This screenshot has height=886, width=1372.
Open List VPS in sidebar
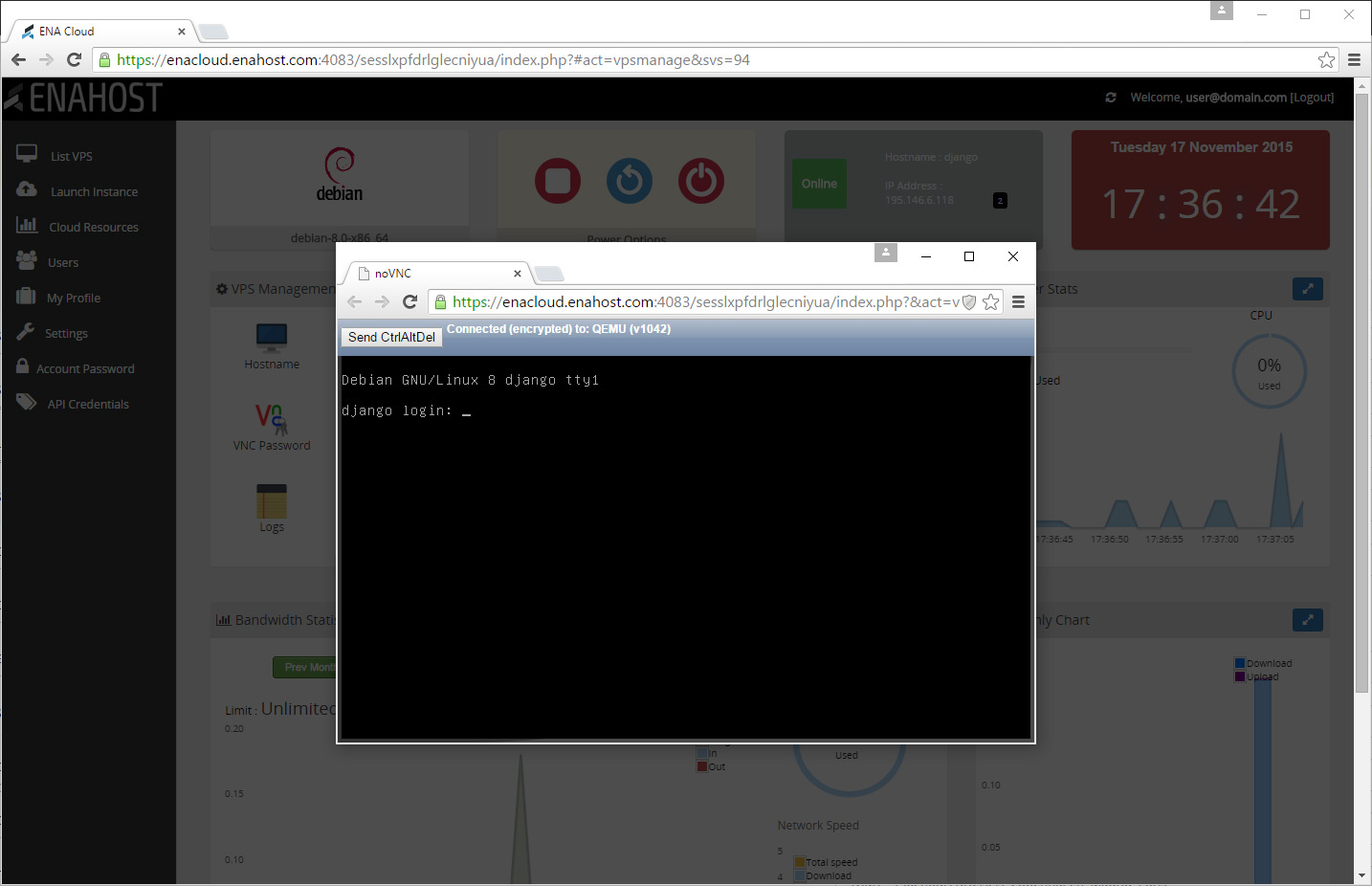(x=72, y=156)
